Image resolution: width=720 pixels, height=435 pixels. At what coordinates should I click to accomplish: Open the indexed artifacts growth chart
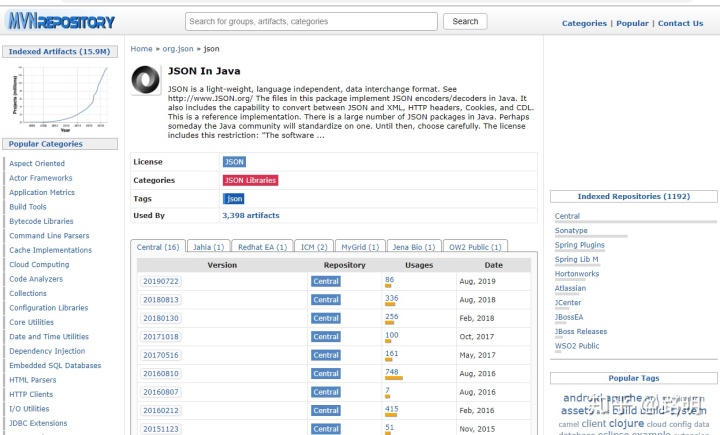60,98
